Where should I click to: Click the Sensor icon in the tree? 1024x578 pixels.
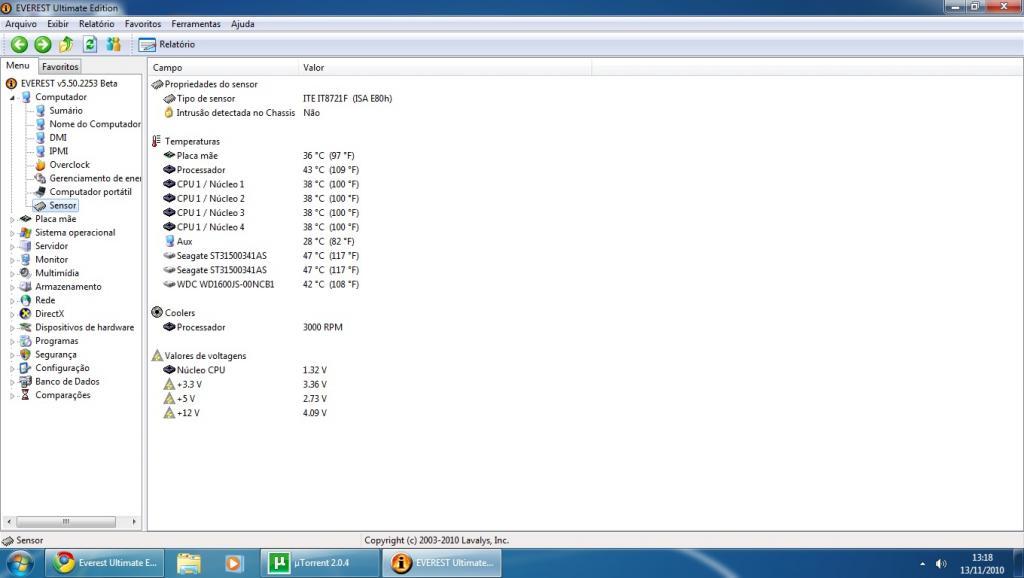click(40, 206)
